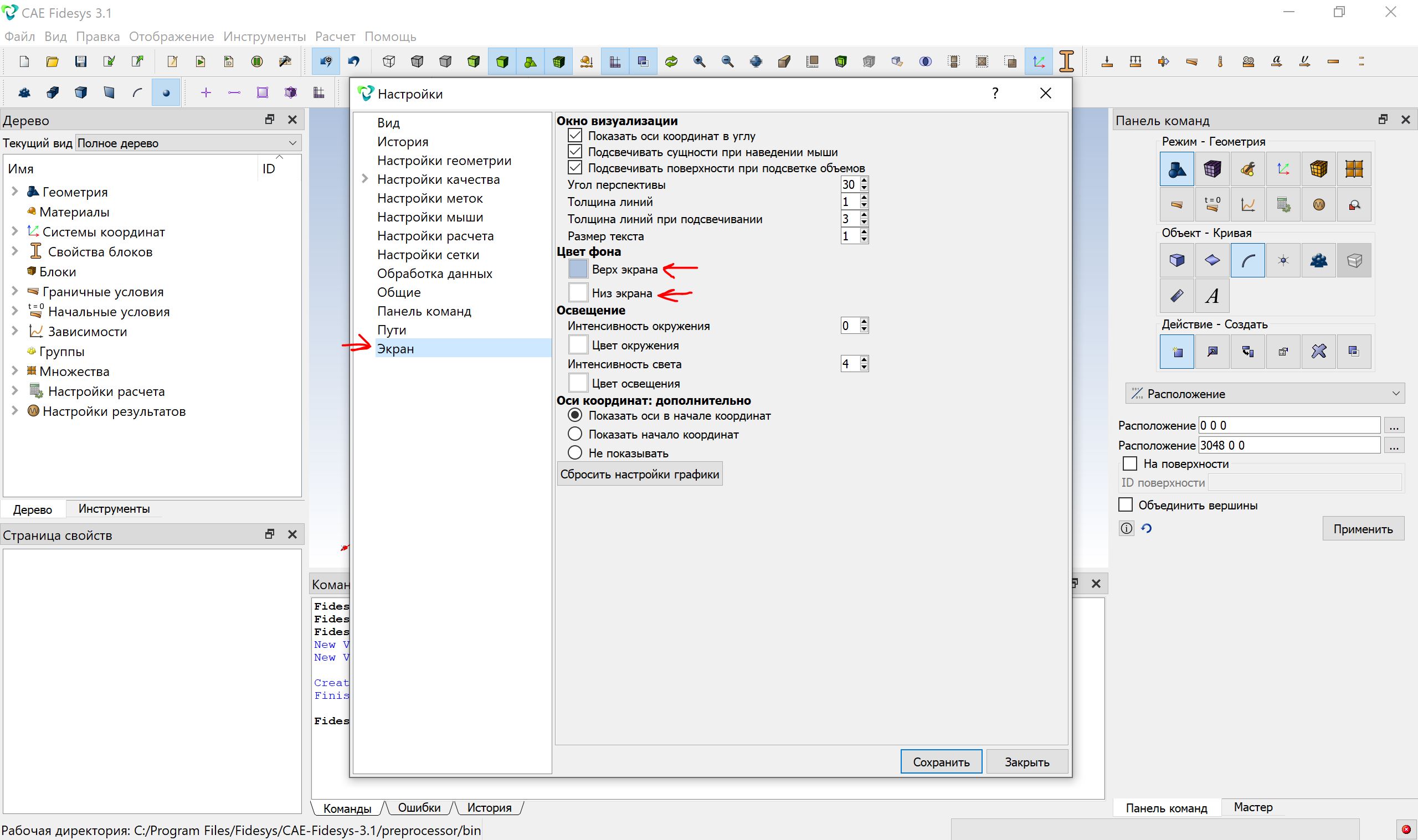Expand 'Геометрия' tree node

(15, 192)
